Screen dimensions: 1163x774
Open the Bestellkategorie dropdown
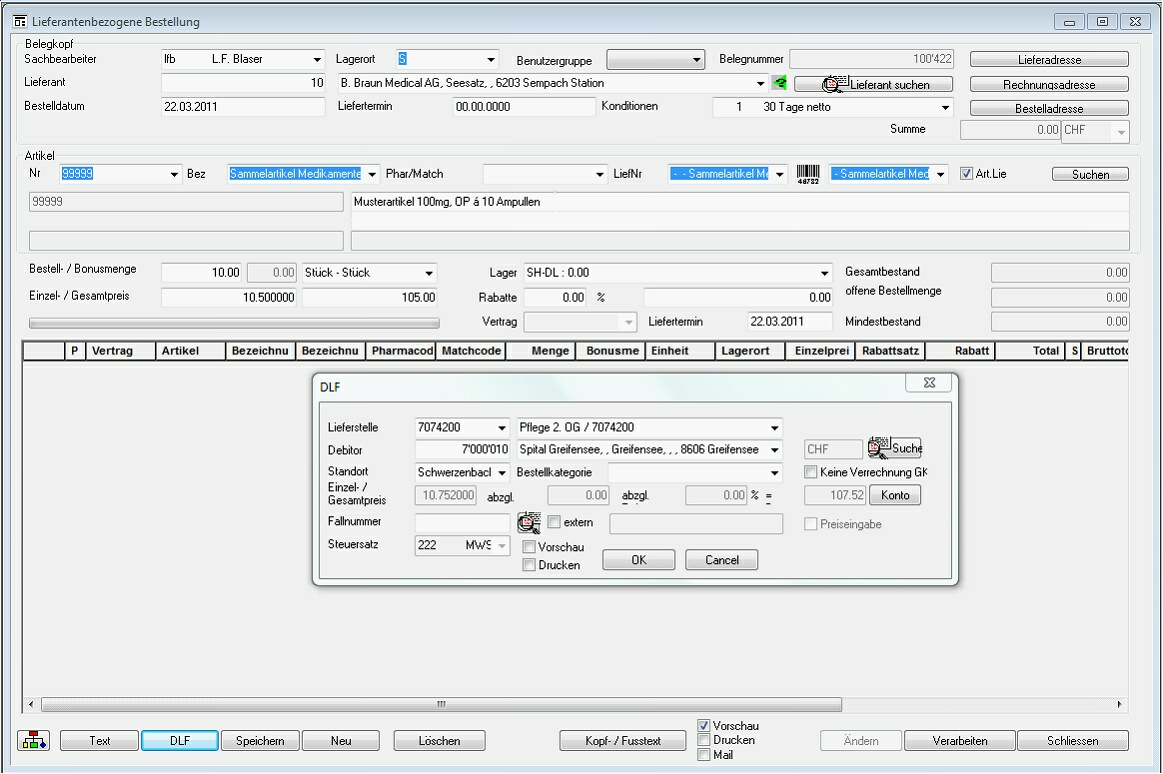click(773, 473)
